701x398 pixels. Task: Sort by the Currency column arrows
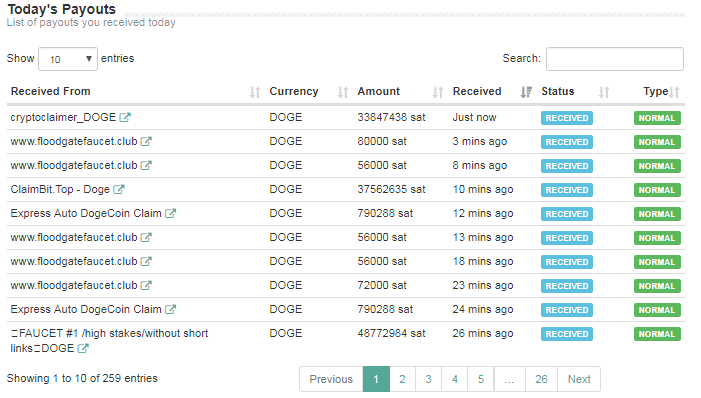pyautogui.click(x=343, y=92)
